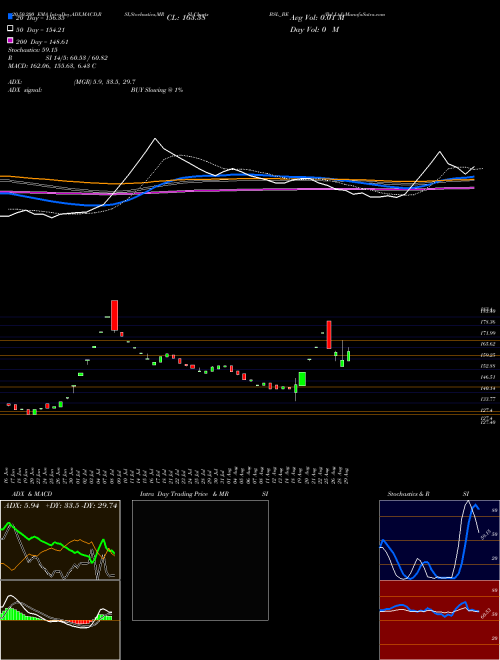500x660 pixels.
Task: Click the large red candlestick in late August
Action: (329, 335)
